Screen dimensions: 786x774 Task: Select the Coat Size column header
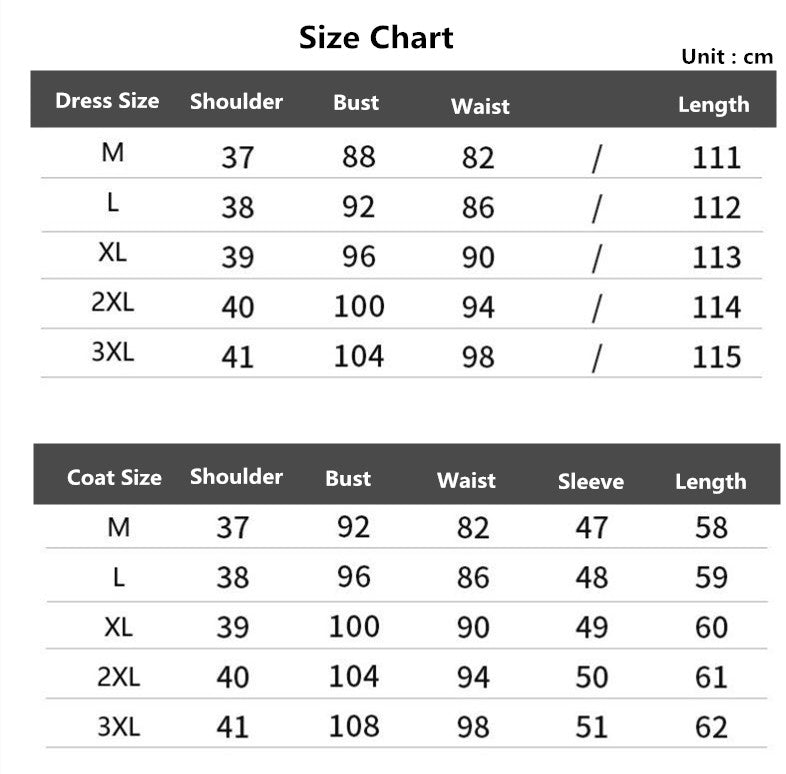[114, 478]
